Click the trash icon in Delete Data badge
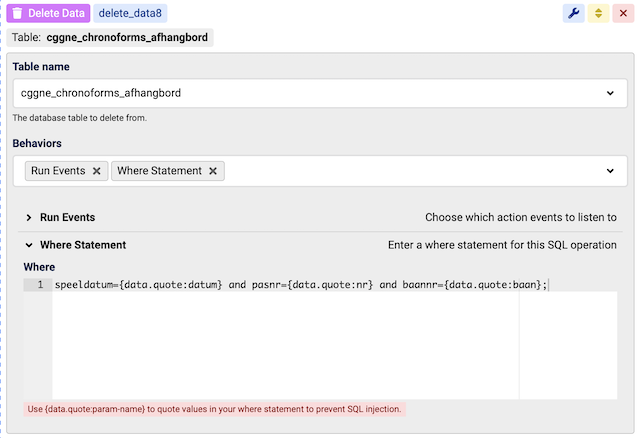 click(x=17, y=13)
